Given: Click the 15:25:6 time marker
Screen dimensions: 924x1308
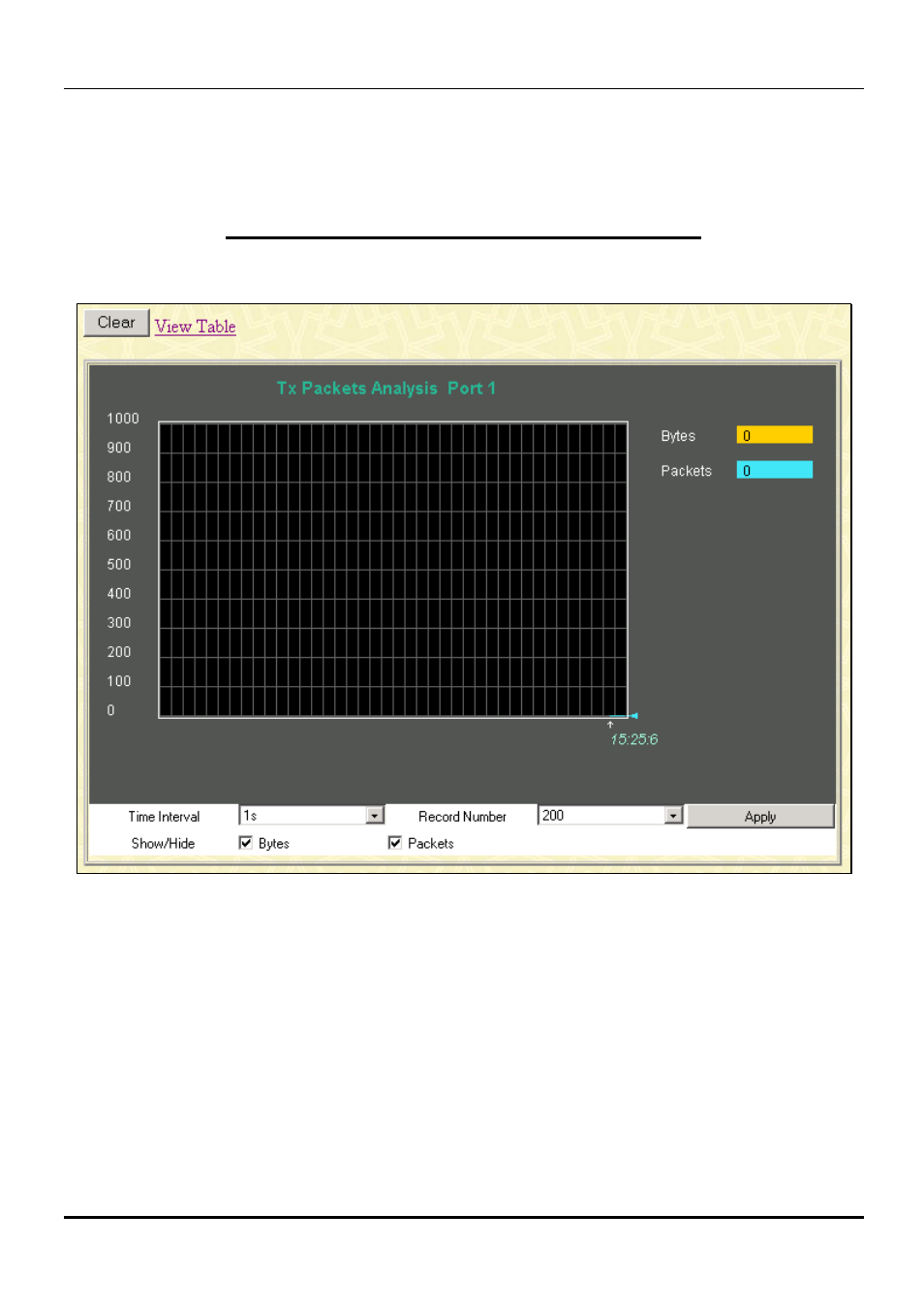Looking at the screenshot, I should (x=633, y=739).
